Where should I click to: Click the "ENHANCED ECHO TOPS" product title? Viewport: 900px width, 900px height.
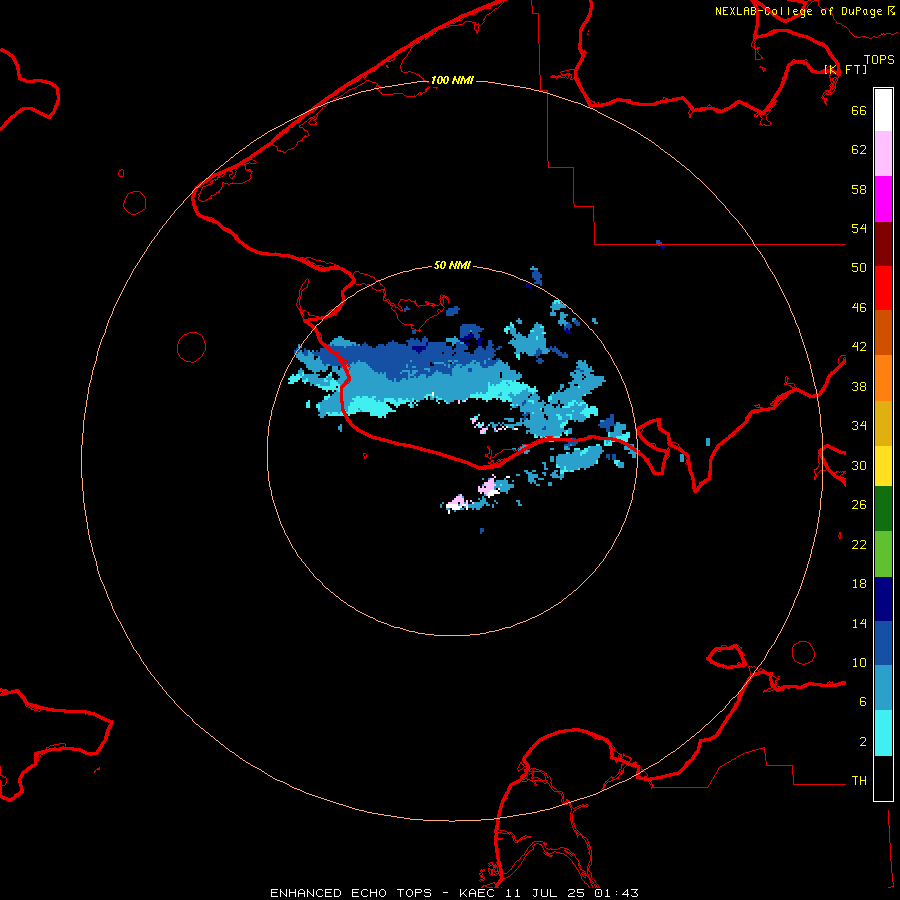(x=351, y=893)
